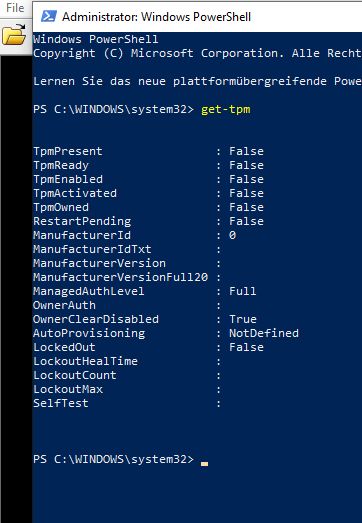
Task: Click the PowerShell icon in the title bar
Action: tap(49, 16)
